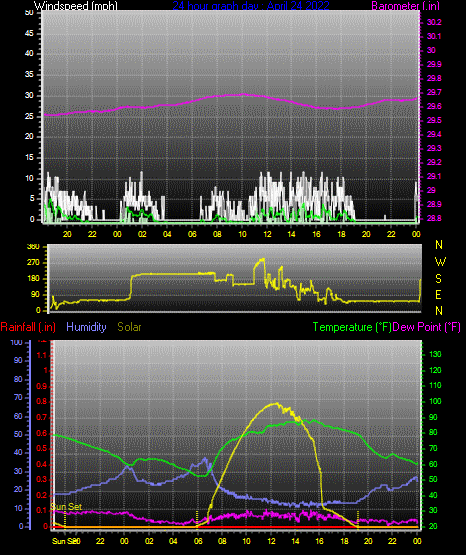466x555 pixels.
Task: Click the "Windspeed (mph)" axis title
Action: (x=76, y=5)
